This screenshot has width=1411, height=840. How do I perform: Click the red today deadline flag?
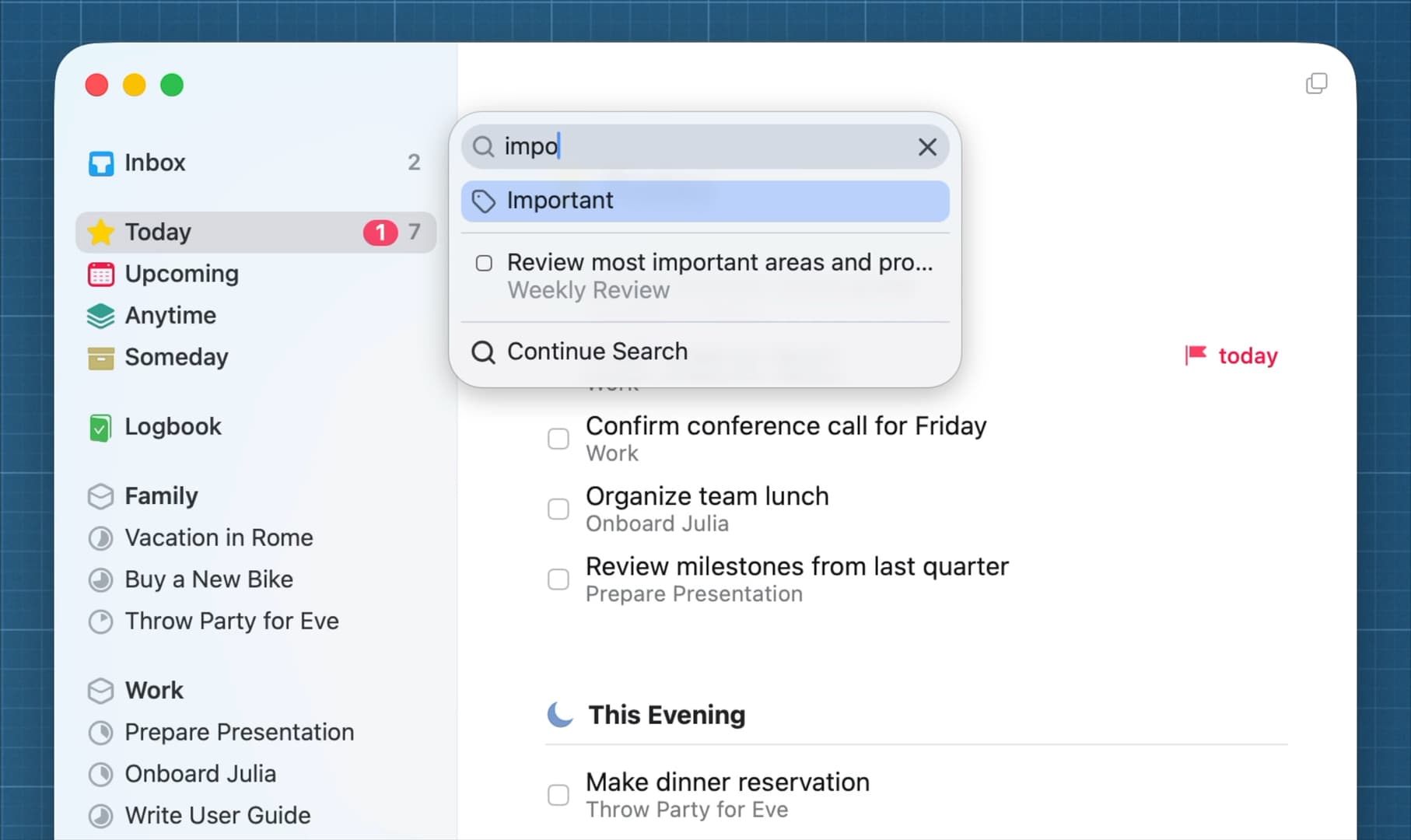[1196, 355]
